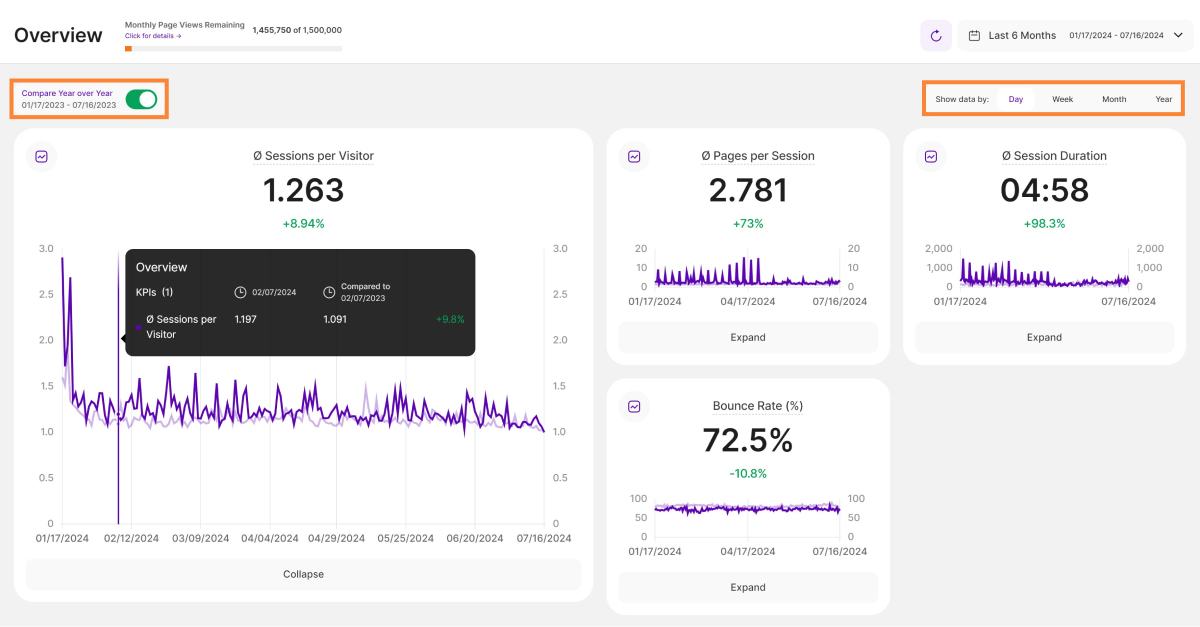The width and height of the screenshot is (1200, 627).
Task: Collapse the Sessions per Visitor chart
Action: point(303,574)
